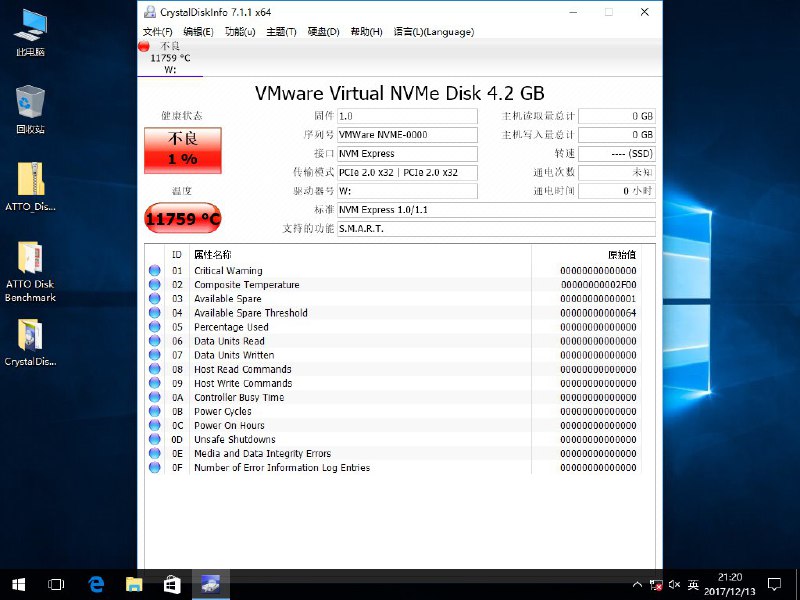Select the ATTO Disk Benchmark folder icon
The height and width of the screenshot is (600, 800).
click(30, 271)
